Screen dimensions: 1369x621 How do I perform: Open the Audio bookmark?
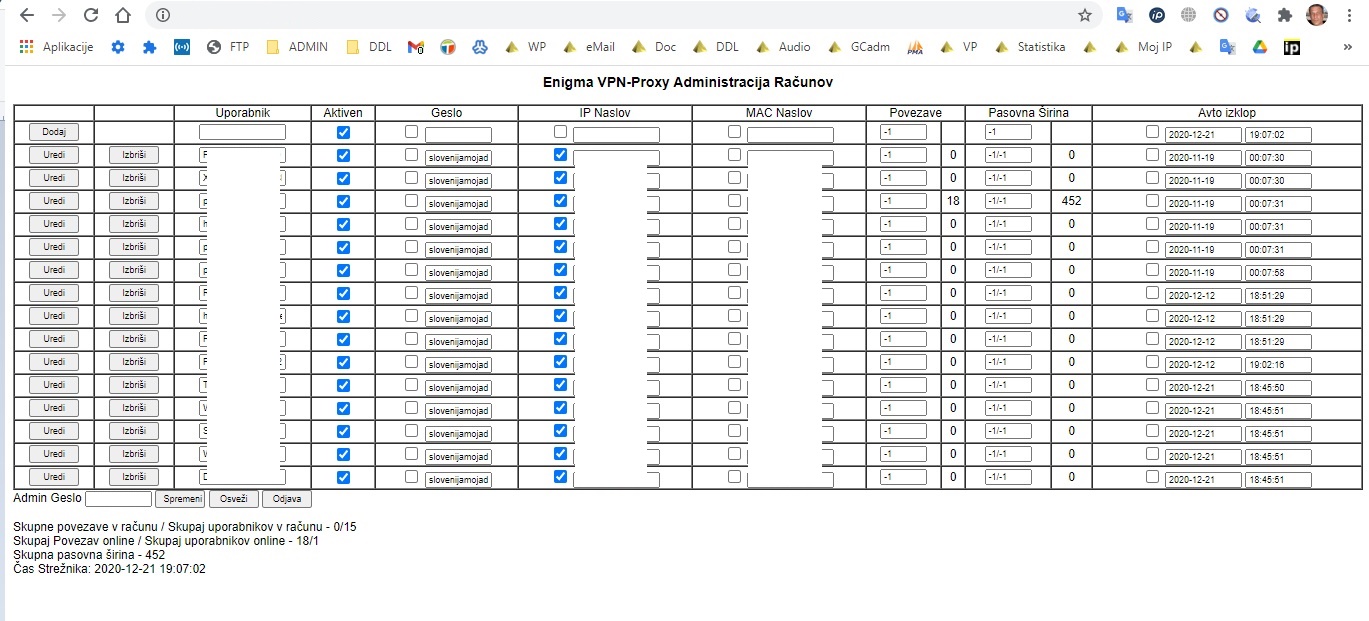click(x=784, y=47)
